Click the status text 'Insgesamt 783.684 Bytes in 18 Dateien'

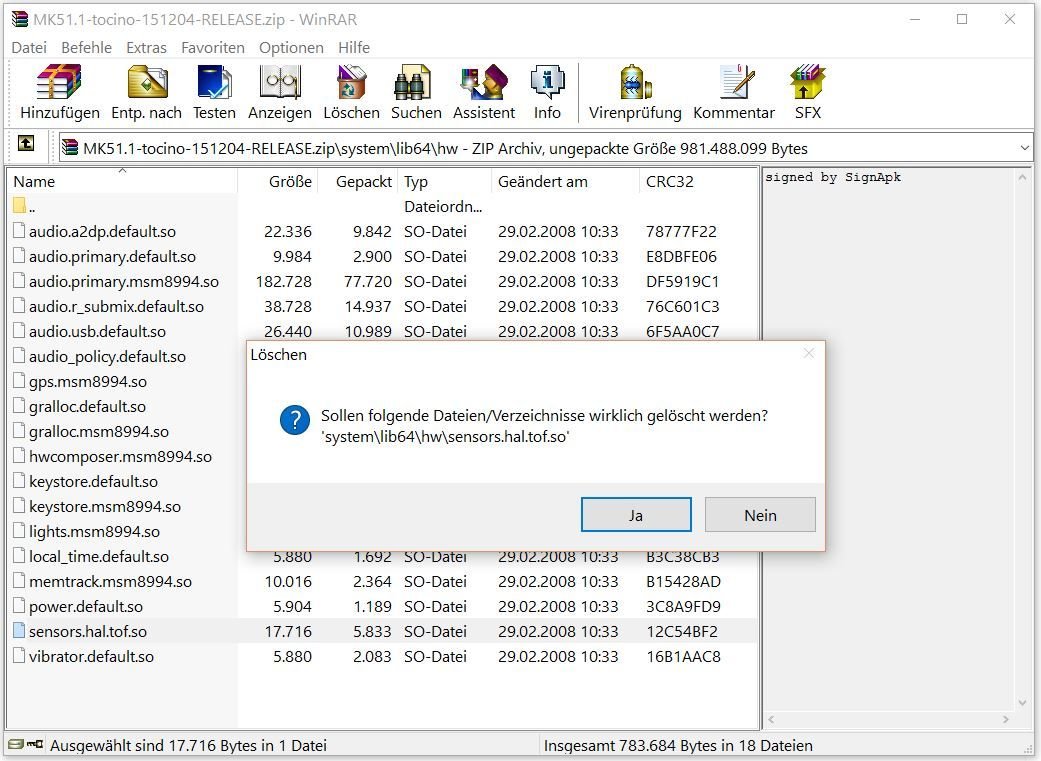(678, 746)
